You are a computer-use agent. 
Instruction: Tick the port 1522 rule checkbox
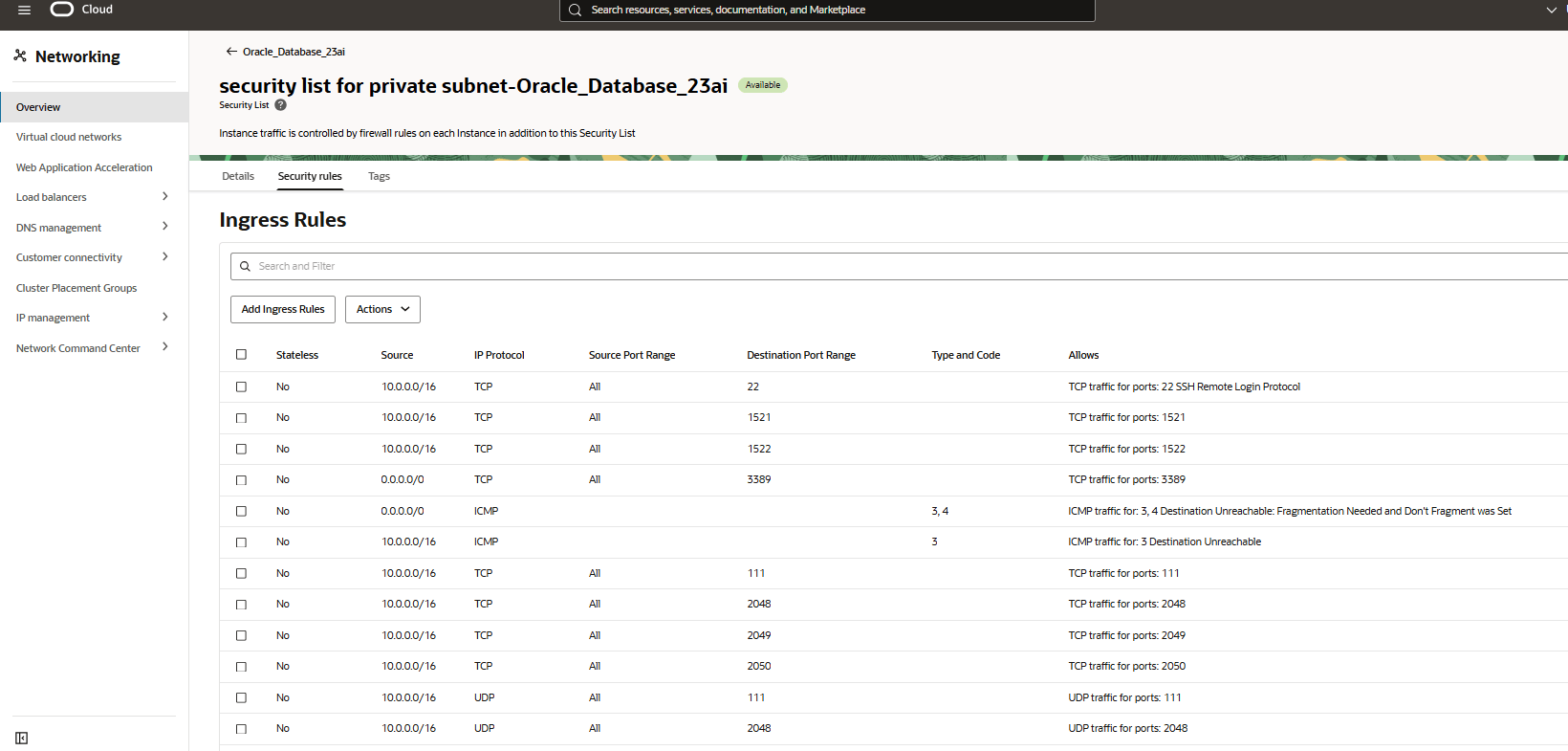click(x=241, y=449)
